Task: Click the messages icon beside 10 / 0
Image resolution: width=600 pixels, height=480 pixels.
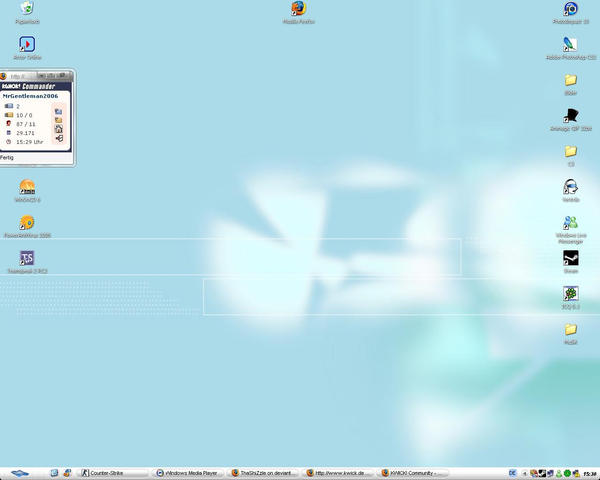Action: click(x=8, y=115)
